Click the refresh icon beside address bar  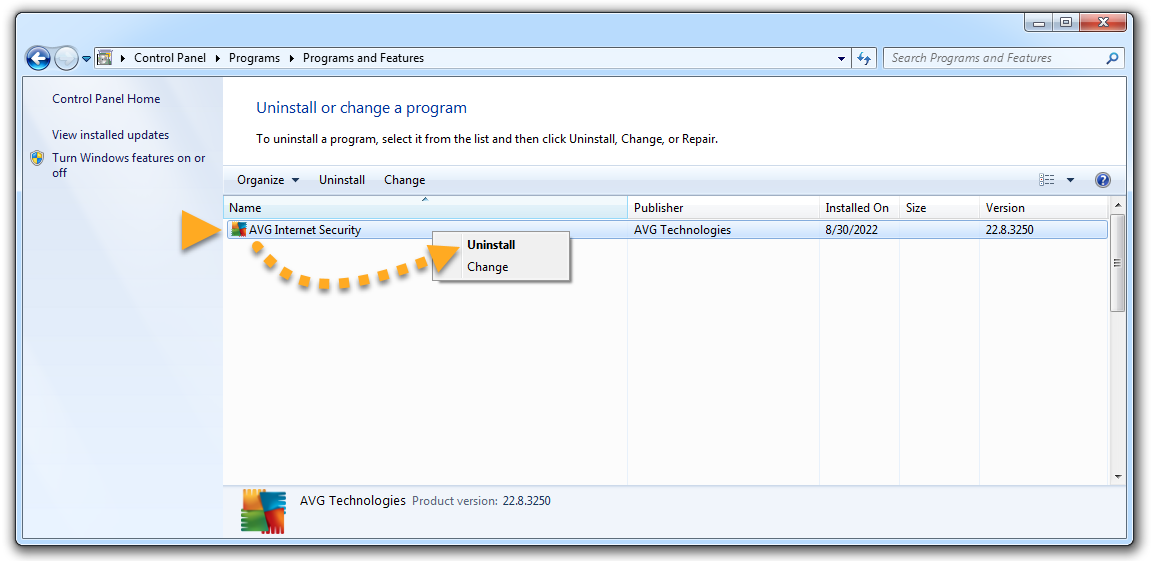865,58
